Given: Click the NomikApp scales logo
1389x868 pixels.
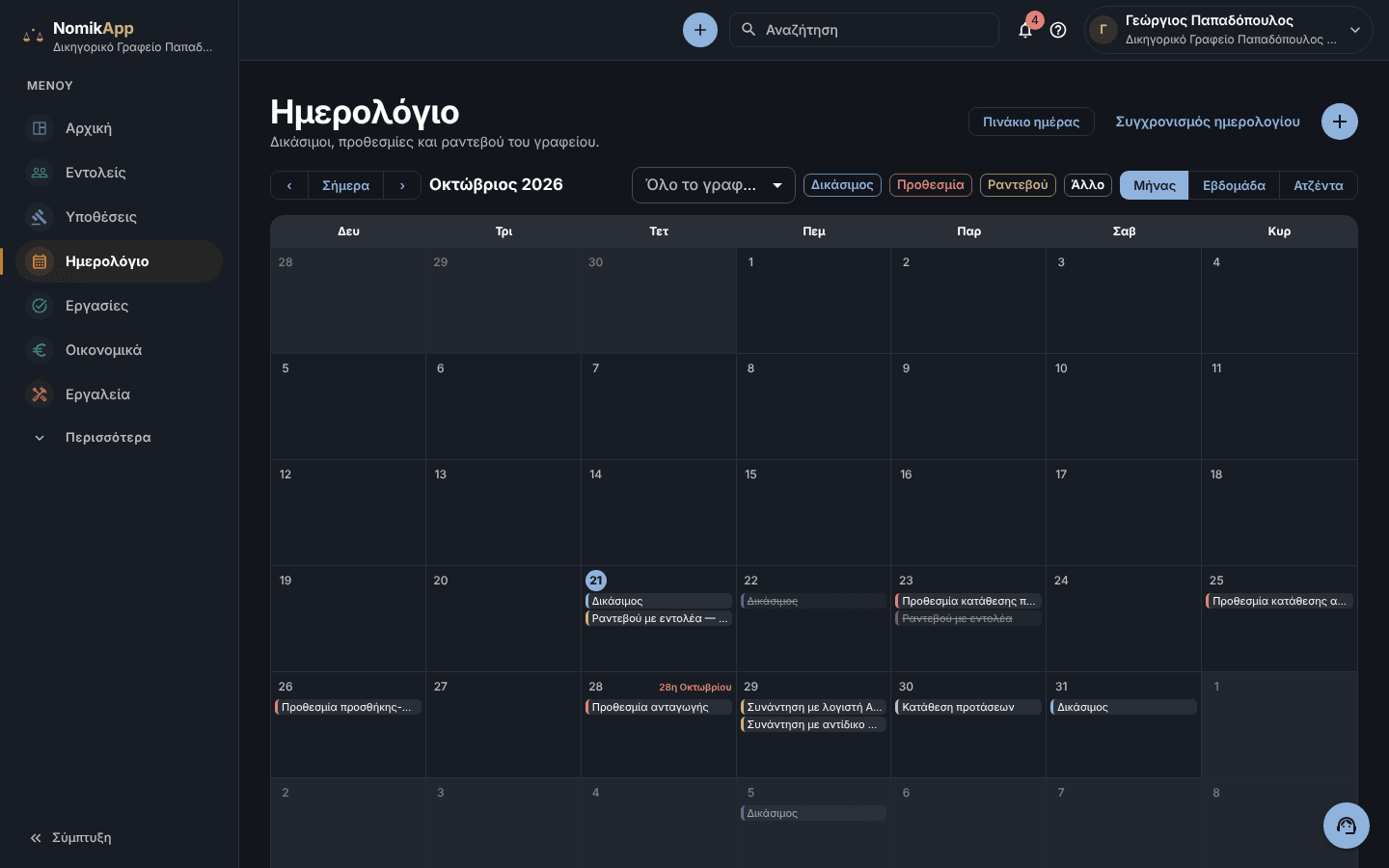Looking at the screenshot, I should pyautogui.click(x=33, y=36).
